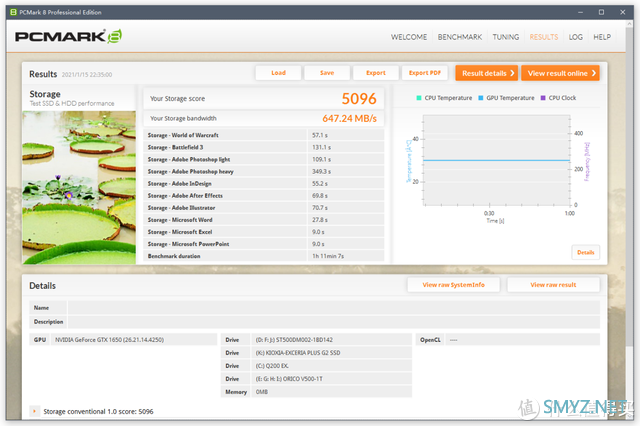
Task: Click the results date 2021/1/15 text
Action: pos(87,75)
